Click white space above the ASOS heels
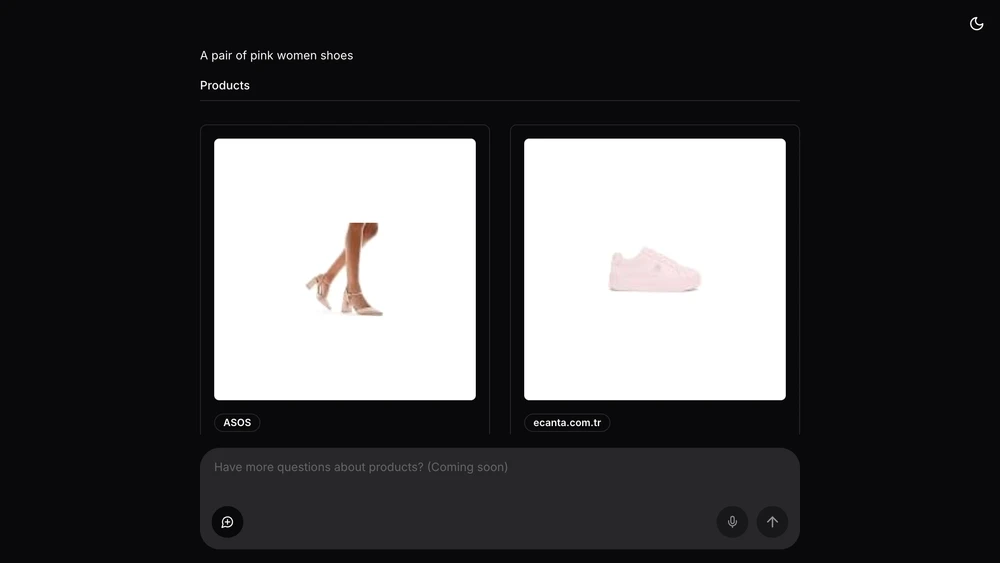 tap(345, 179)
